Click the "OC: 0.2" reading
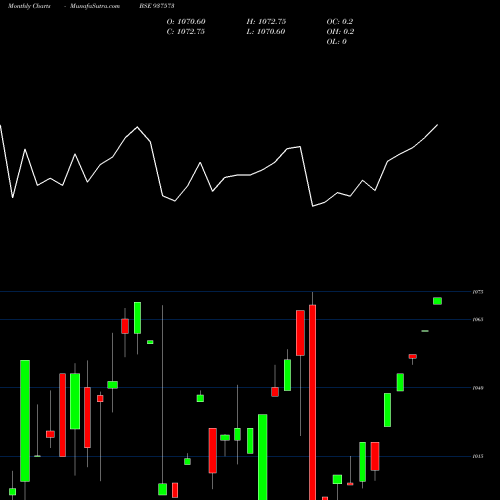Image resolution: width=500 pixels, height=500 pixels. tap(340, 22)
